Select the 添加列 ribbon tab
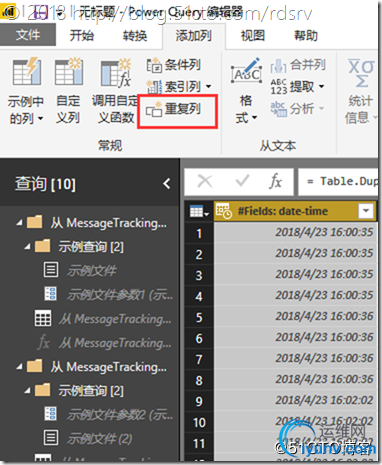382x465 pixels. [x=194, y=35]
